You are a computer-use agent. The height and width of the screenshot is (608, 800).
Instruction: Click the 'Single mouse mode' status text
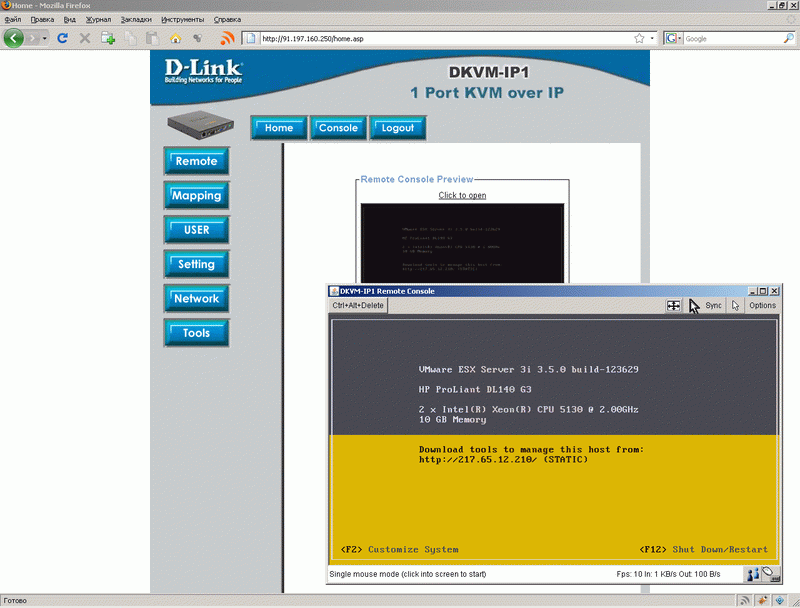coord(408,574)
